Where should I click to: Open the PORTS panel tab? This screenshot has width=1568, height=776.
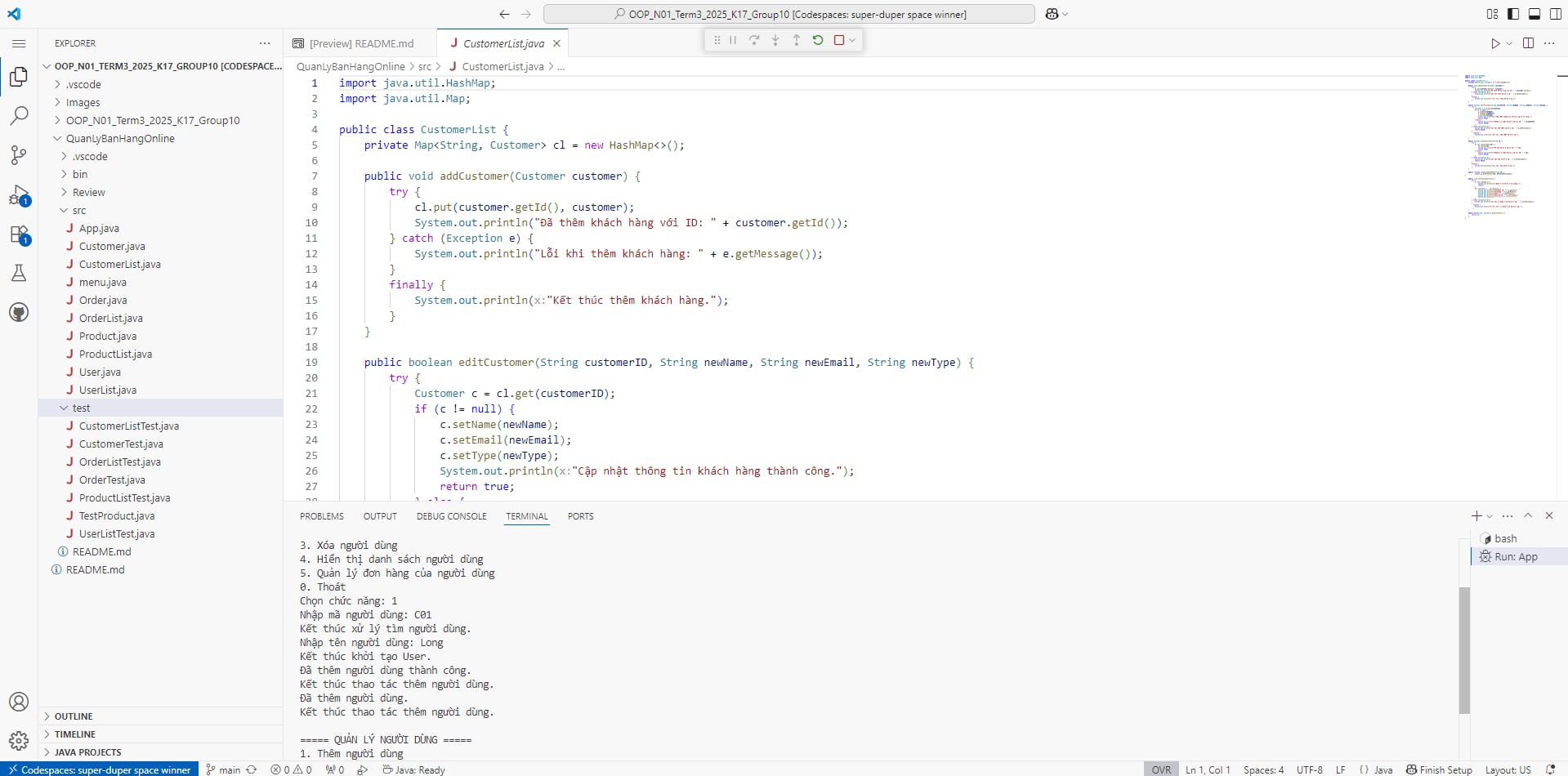[581, 516]
